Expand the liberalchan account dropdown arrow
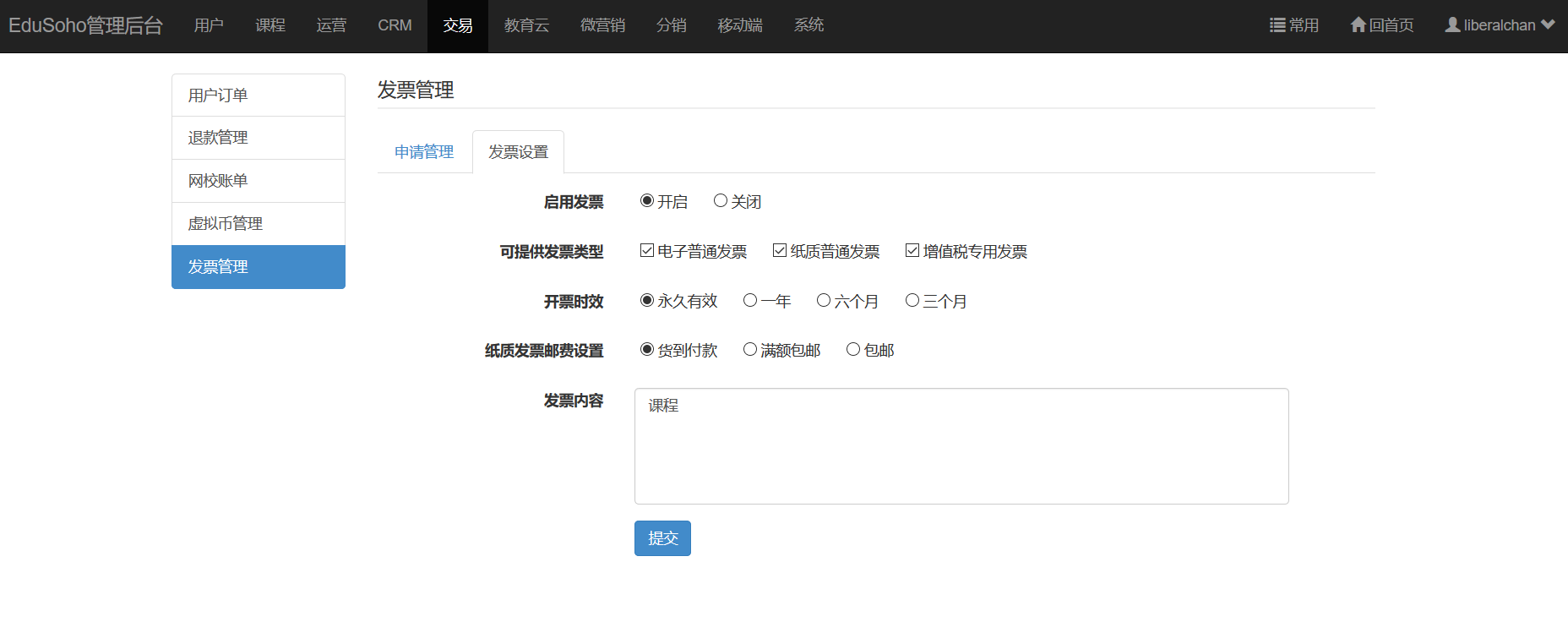Image resolution: width=1568 pixels, height=622 pixels. point(1548,25)
